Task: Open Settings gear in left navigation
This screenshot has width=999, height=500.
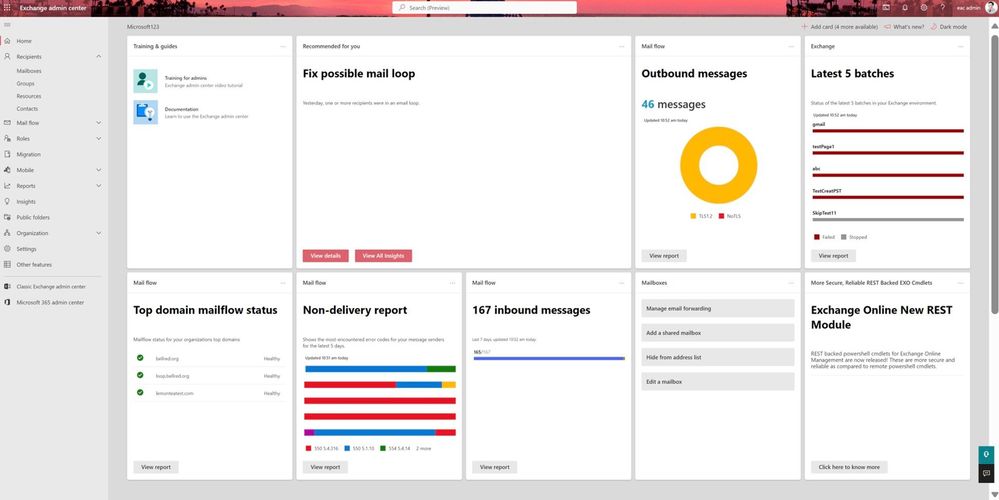Action: (x=7, y=249)
